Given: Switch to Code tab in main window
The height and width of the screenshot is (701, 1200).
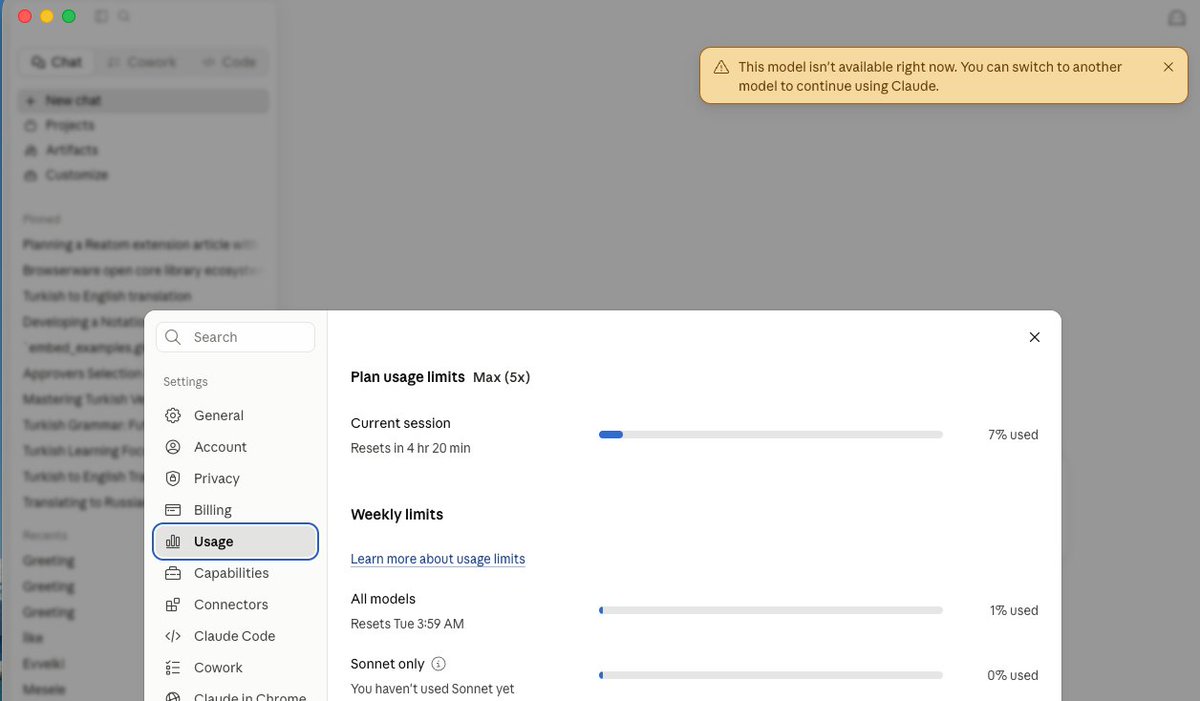Looking at the screenshot, I should tap(229, 62).
